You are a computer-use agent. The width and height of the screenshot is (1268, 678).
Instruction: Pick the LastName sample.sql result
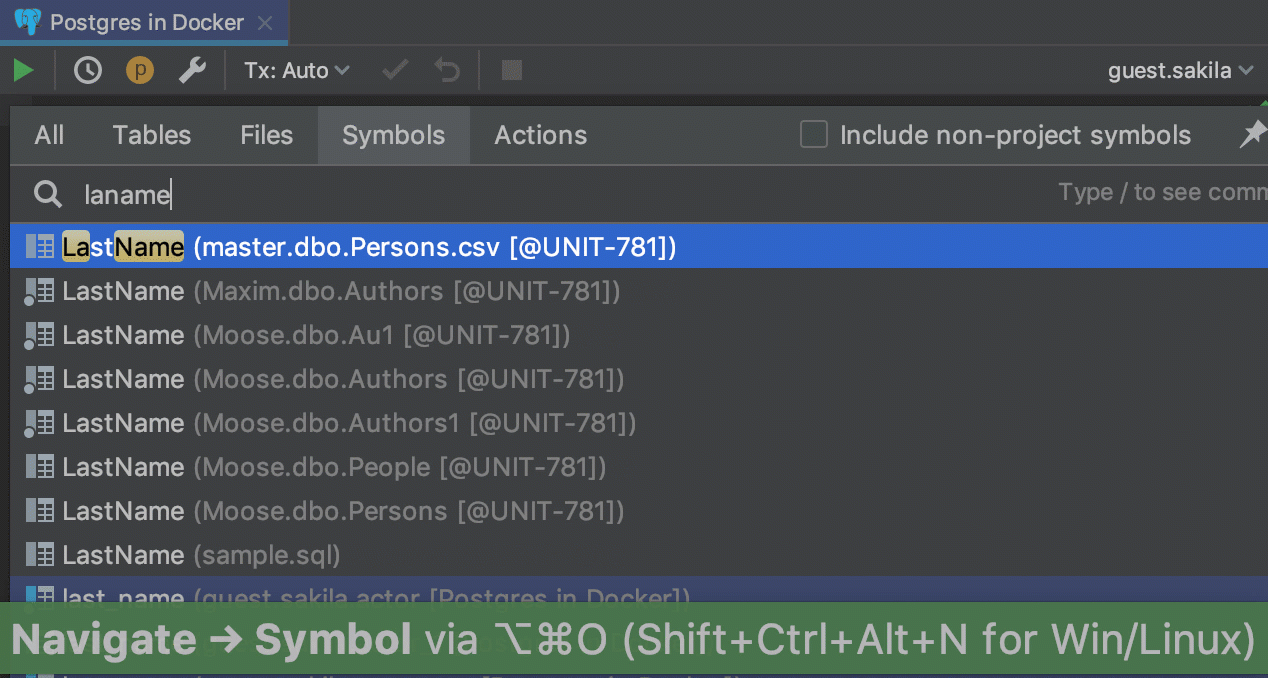pyautogui.click(x=200, y=555)
